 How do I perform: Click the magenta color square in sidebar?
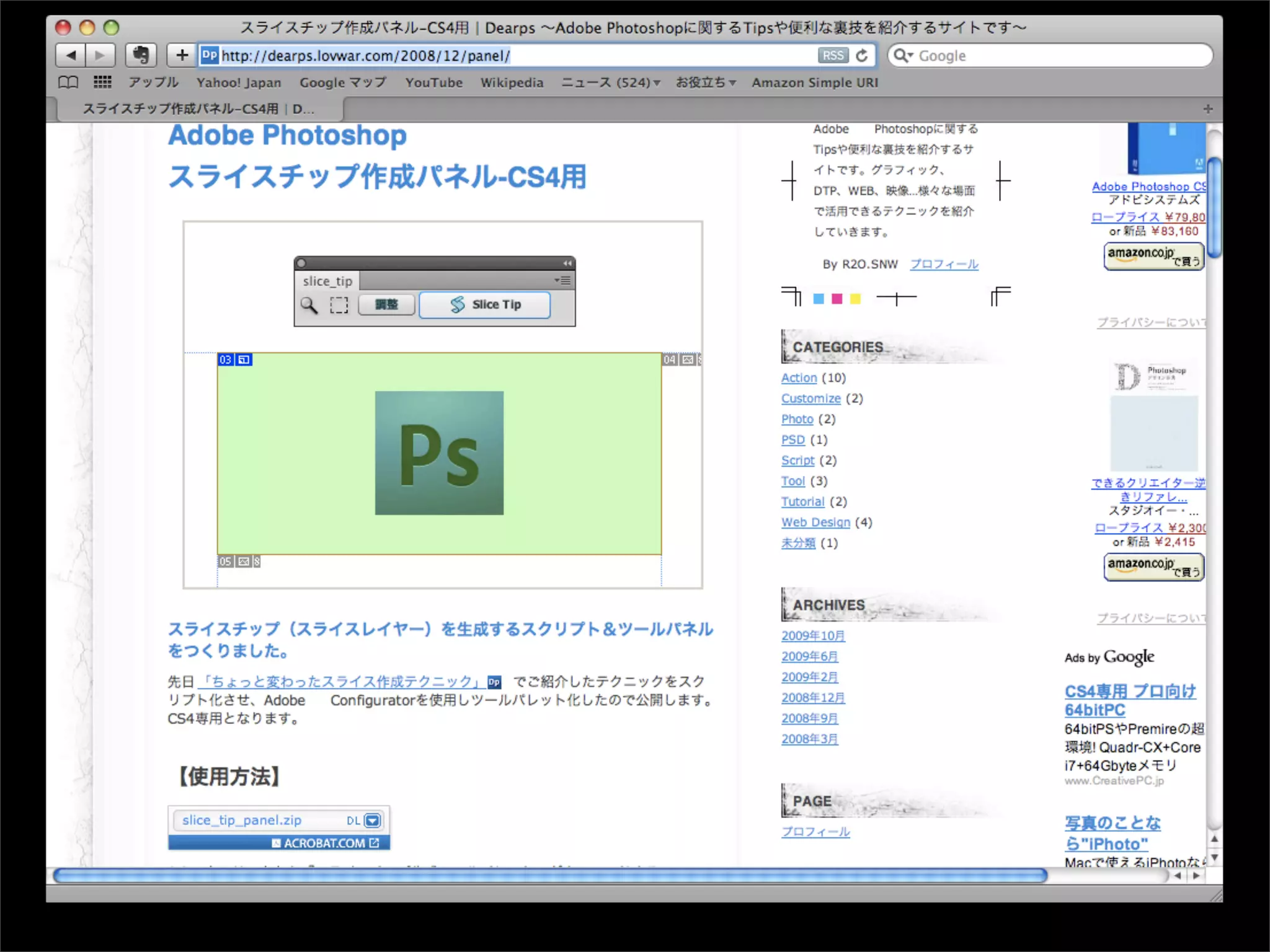coord(837,299)
